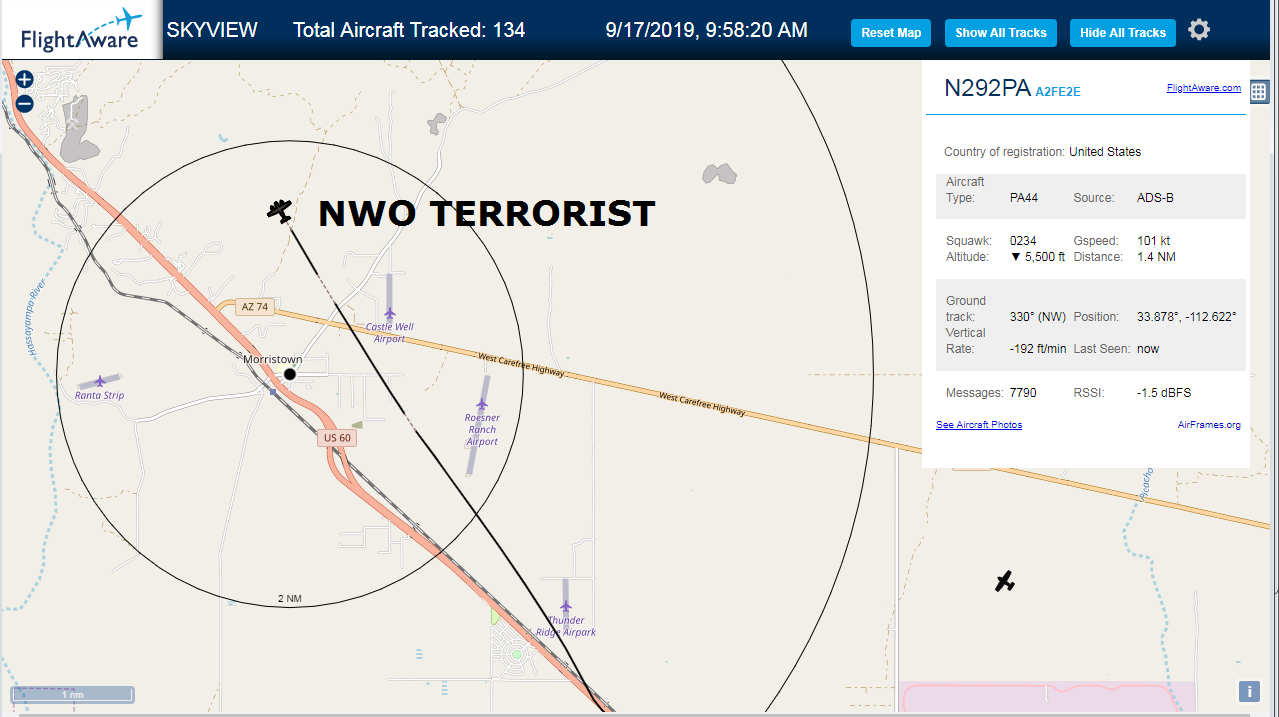Image resolution: width=1279 pixels, height=717 pixels.
Task: Click Show All Tracks button
Action: [1000, 33]
